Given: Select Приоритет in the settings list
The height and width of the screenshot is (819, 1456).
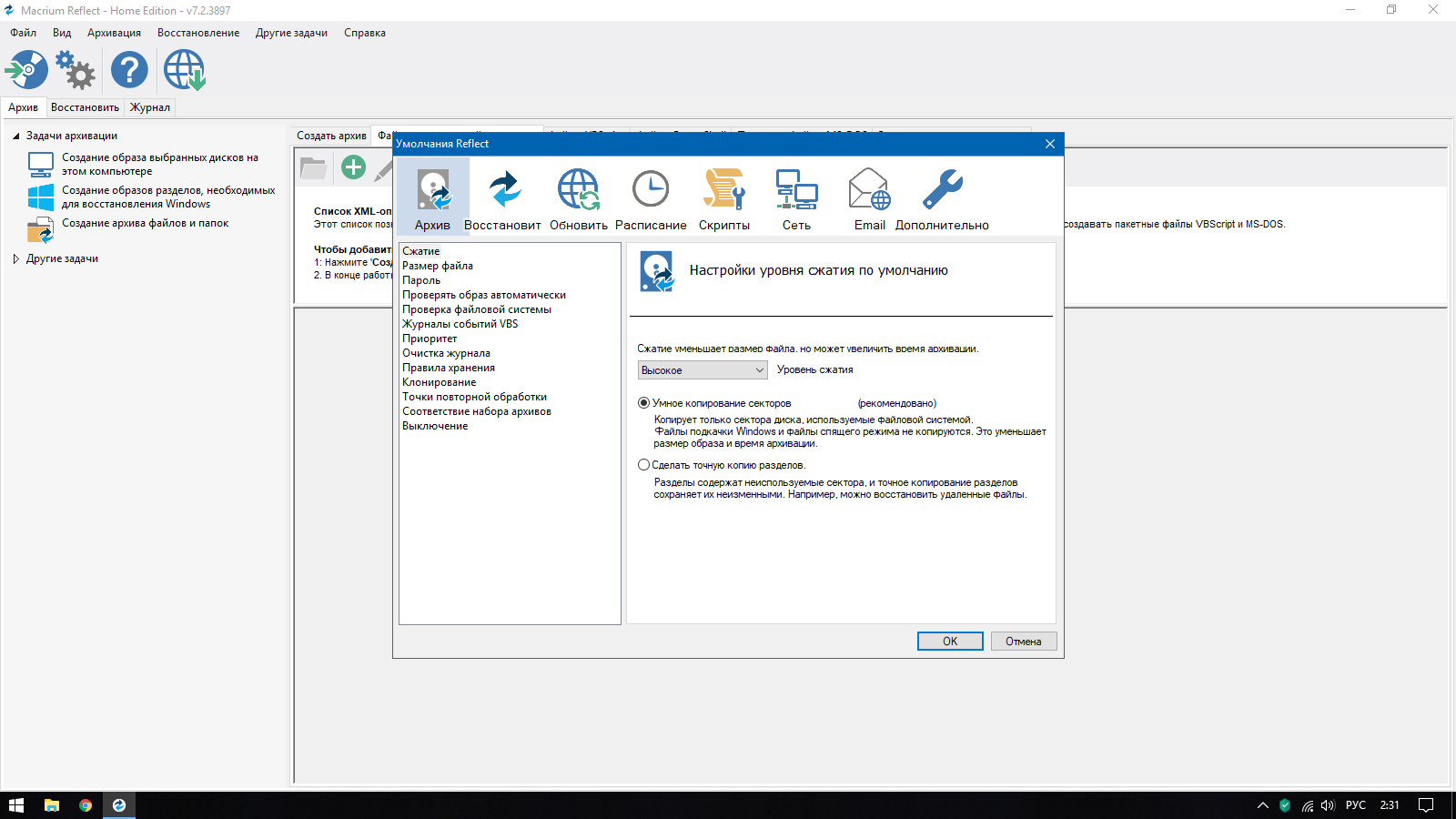Looking at the screenshot, I should click(x=430, y=339).
